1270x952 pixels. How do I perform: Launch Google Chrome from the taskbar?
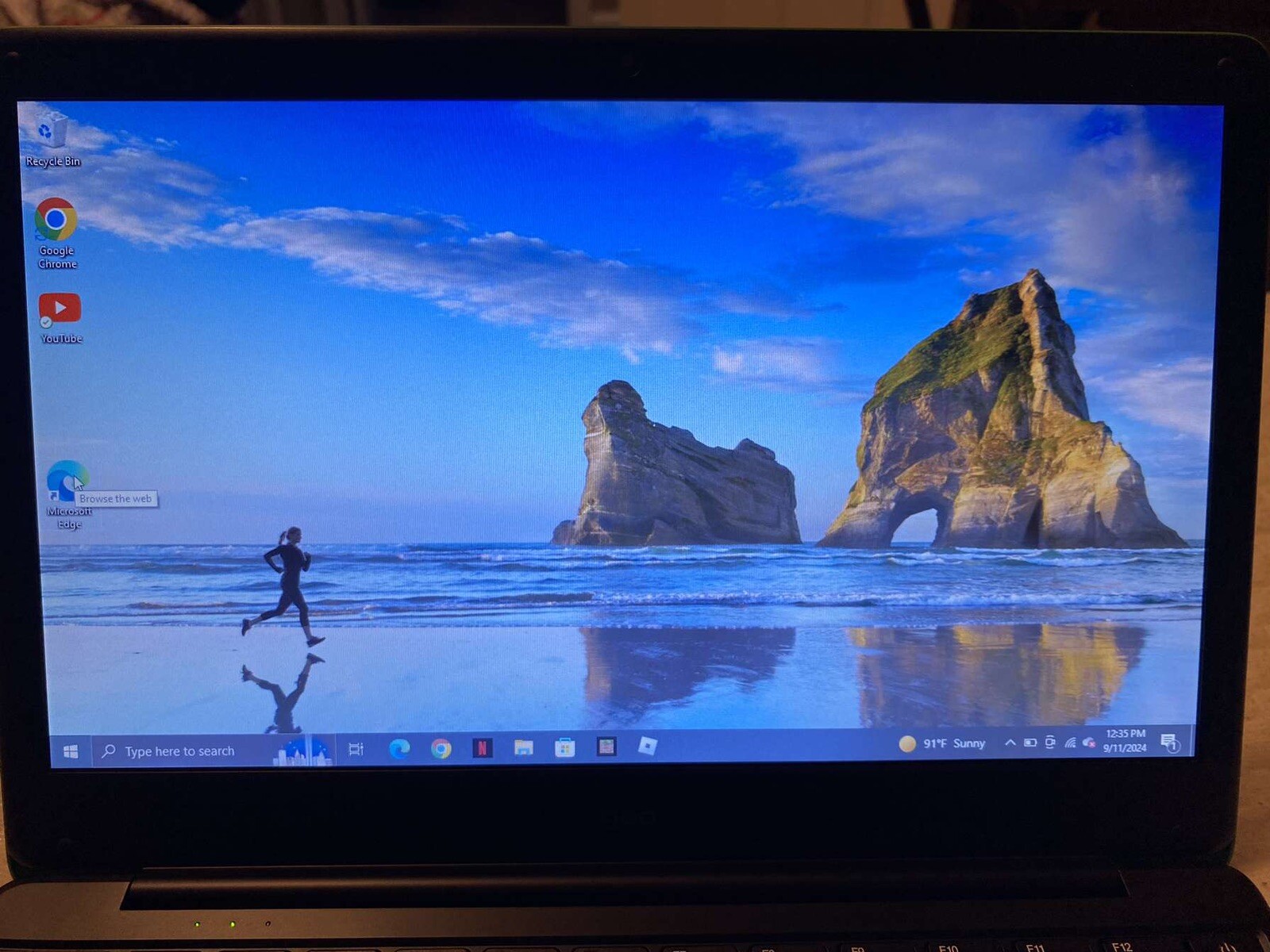click(x=441, y=748)
